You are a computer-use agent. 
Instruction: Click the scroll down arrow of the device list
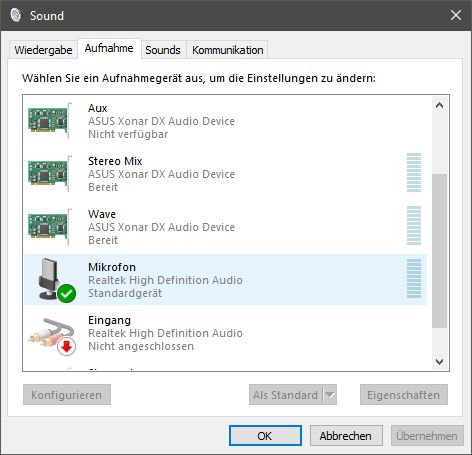tap(439, 361)
